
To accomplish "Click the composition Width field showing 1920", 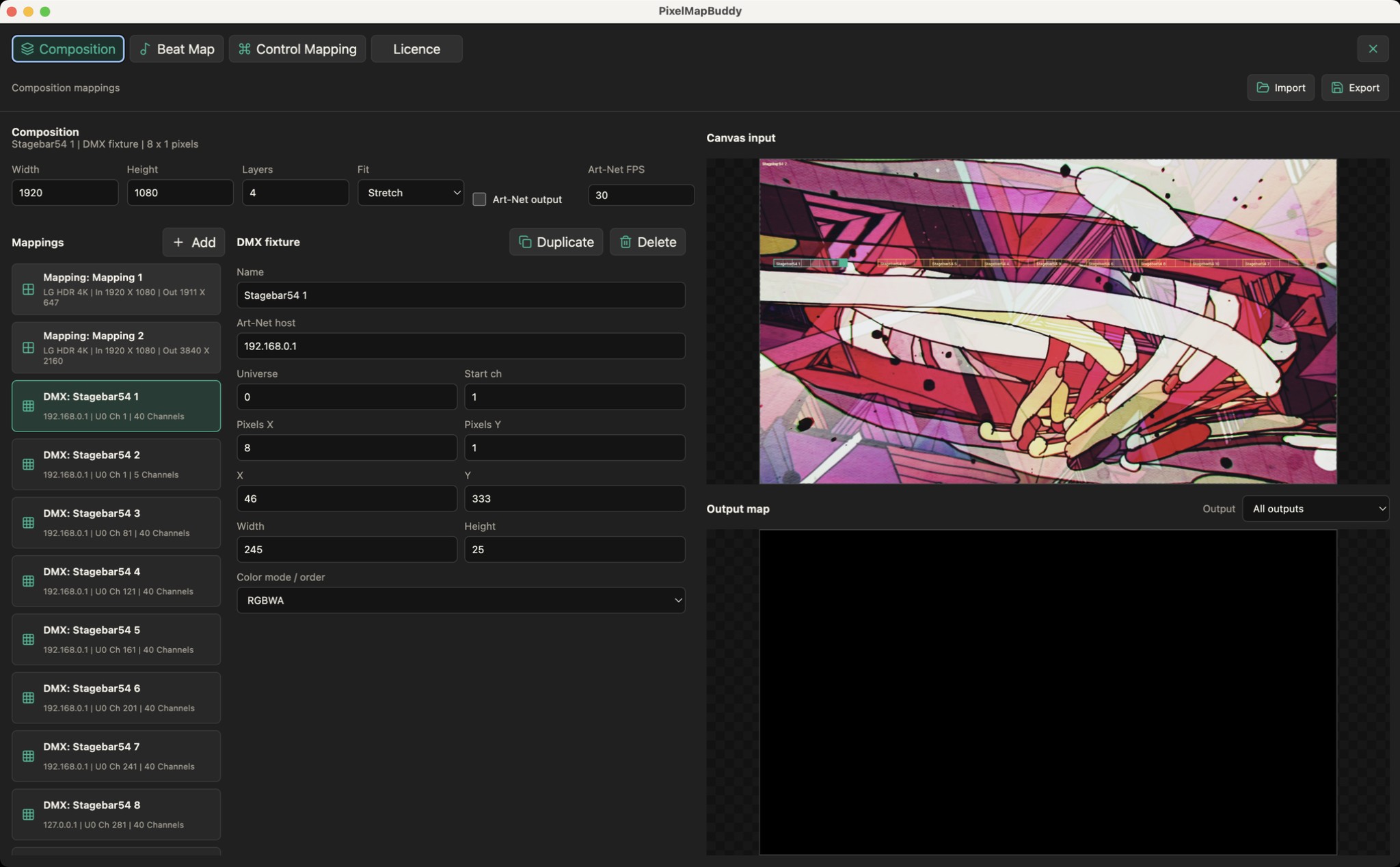I will 64,193.
